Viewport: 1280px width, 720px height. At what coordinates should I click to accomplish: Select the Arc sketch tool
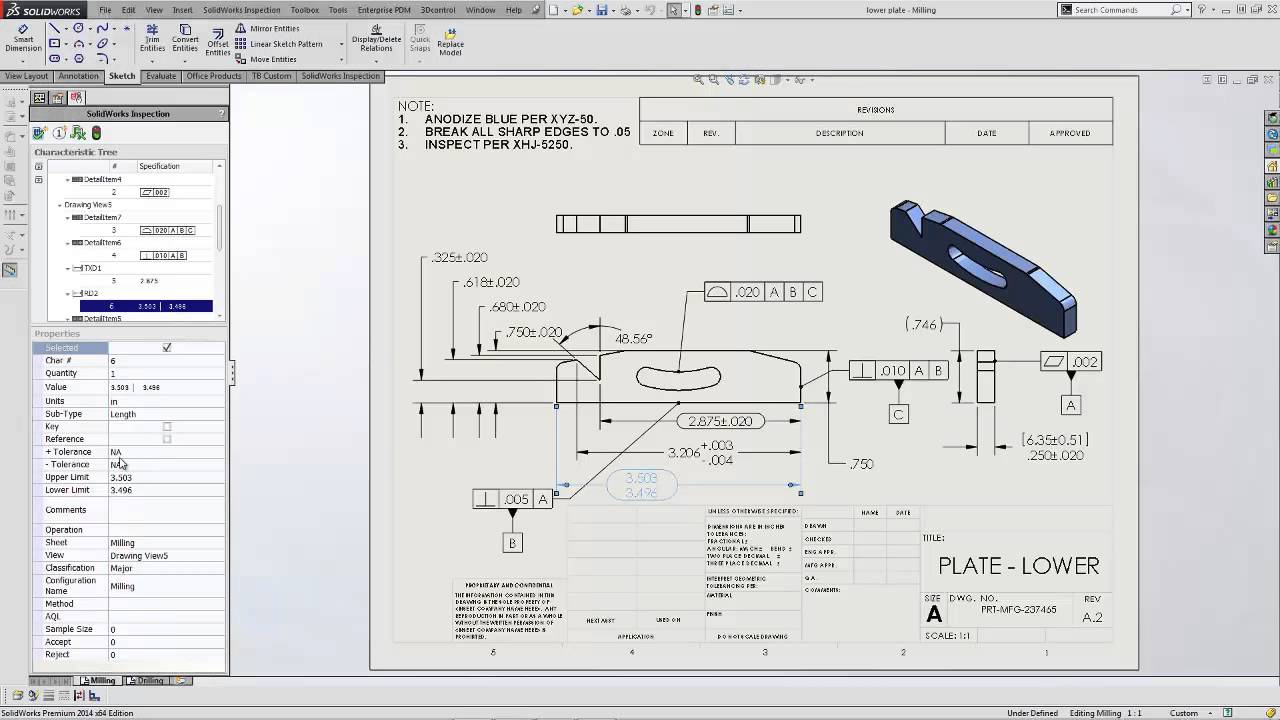click(78, 44)
